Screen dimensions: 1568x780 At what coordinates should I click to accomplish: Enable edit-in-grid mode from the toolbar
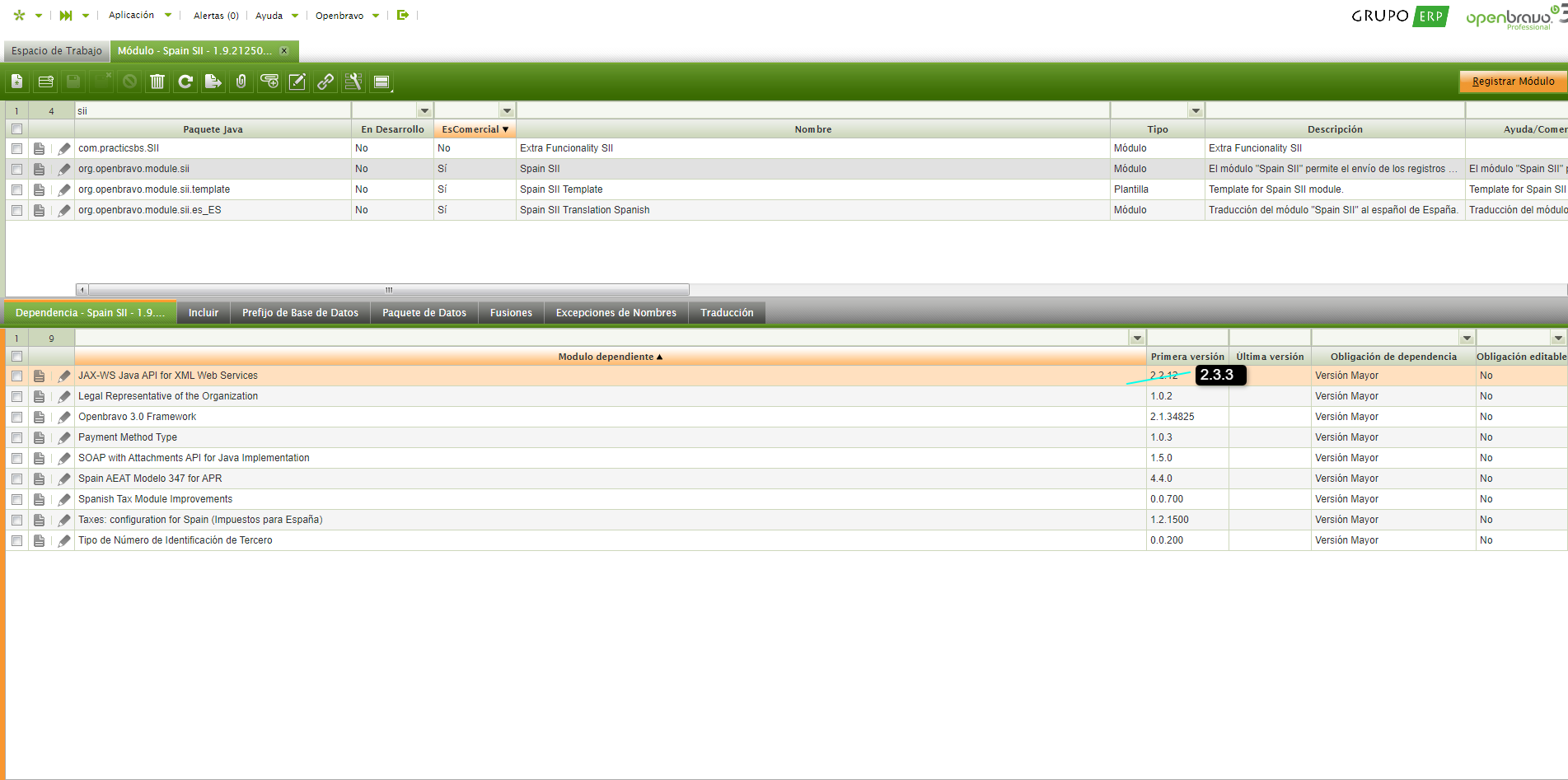pyautogui.click(x=297, y=82)
